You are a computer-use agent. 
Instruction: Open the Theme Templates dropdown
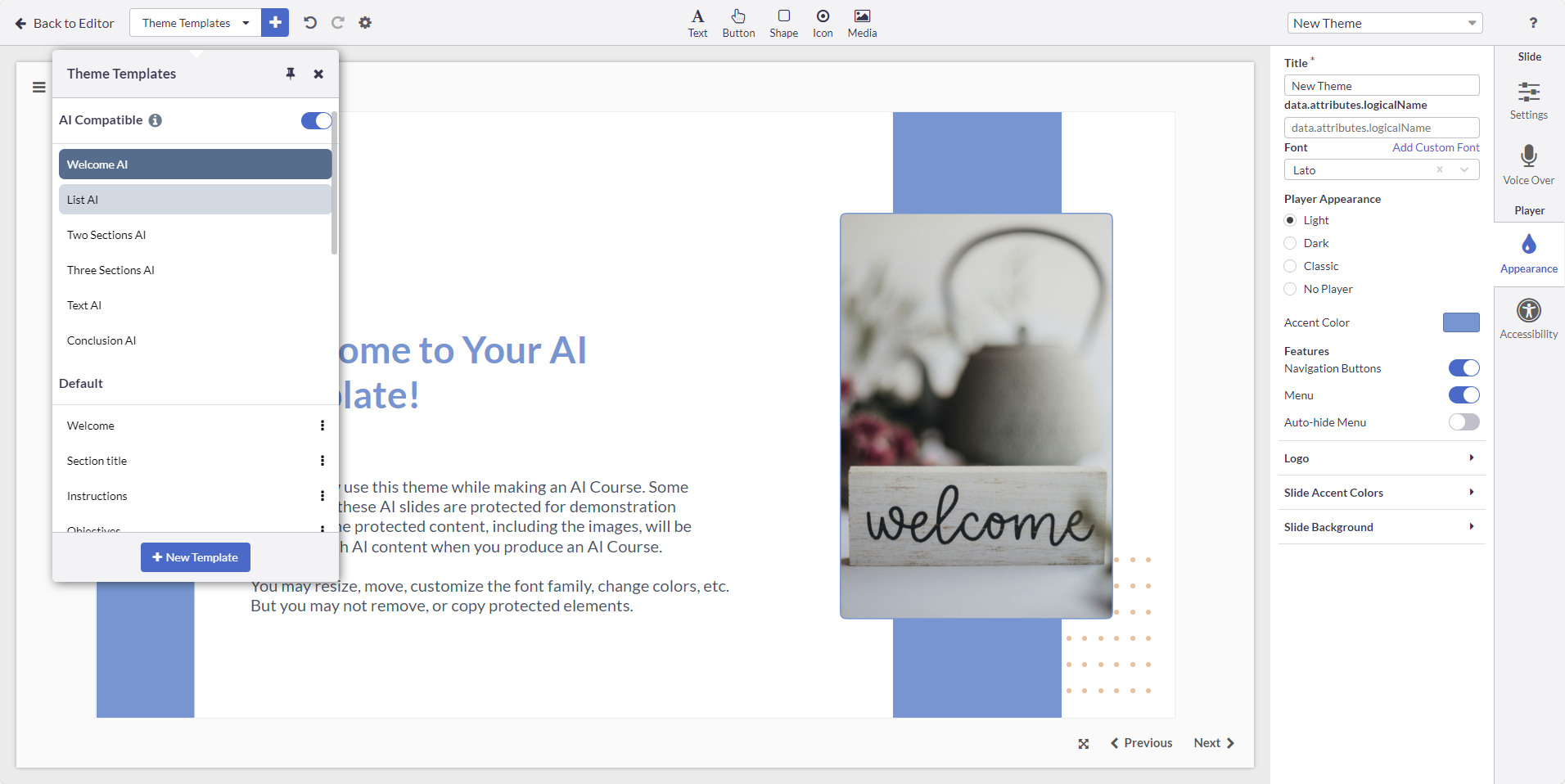tap(195, 23)
